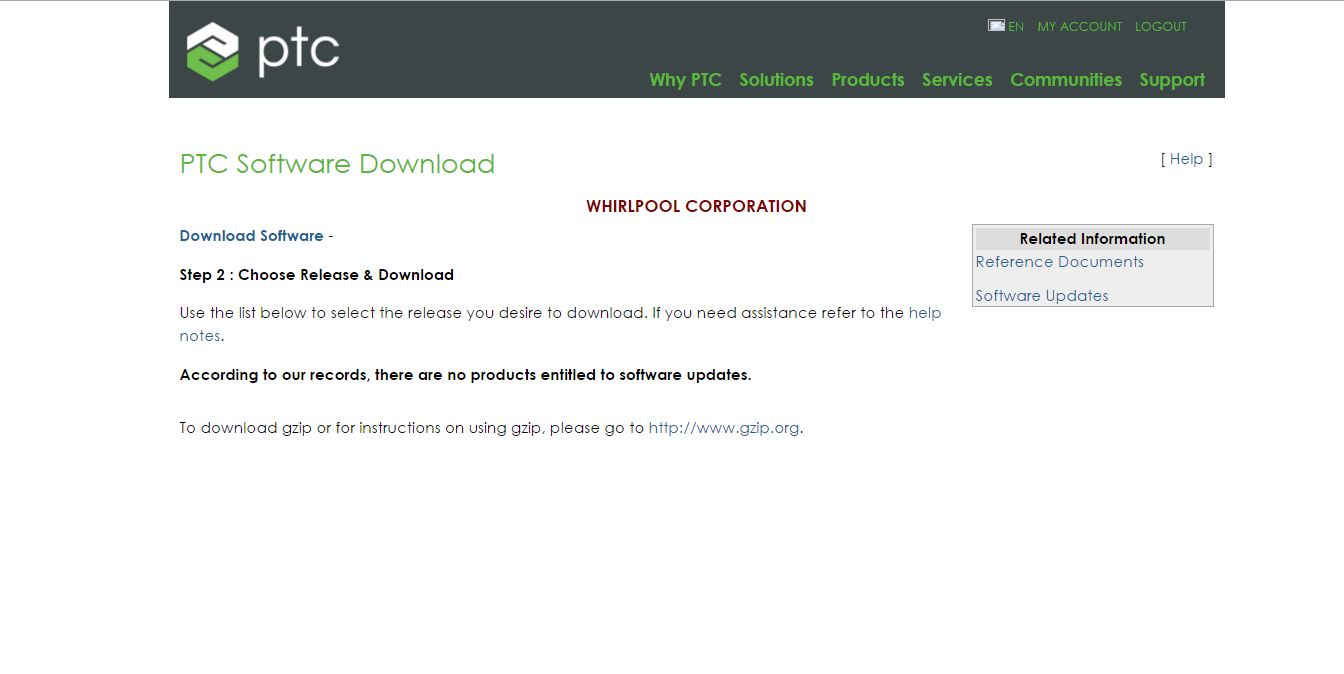Click the Help link at top right
The height and width of the screenshot is (674, 1344).
click(x=1186, y=159)
